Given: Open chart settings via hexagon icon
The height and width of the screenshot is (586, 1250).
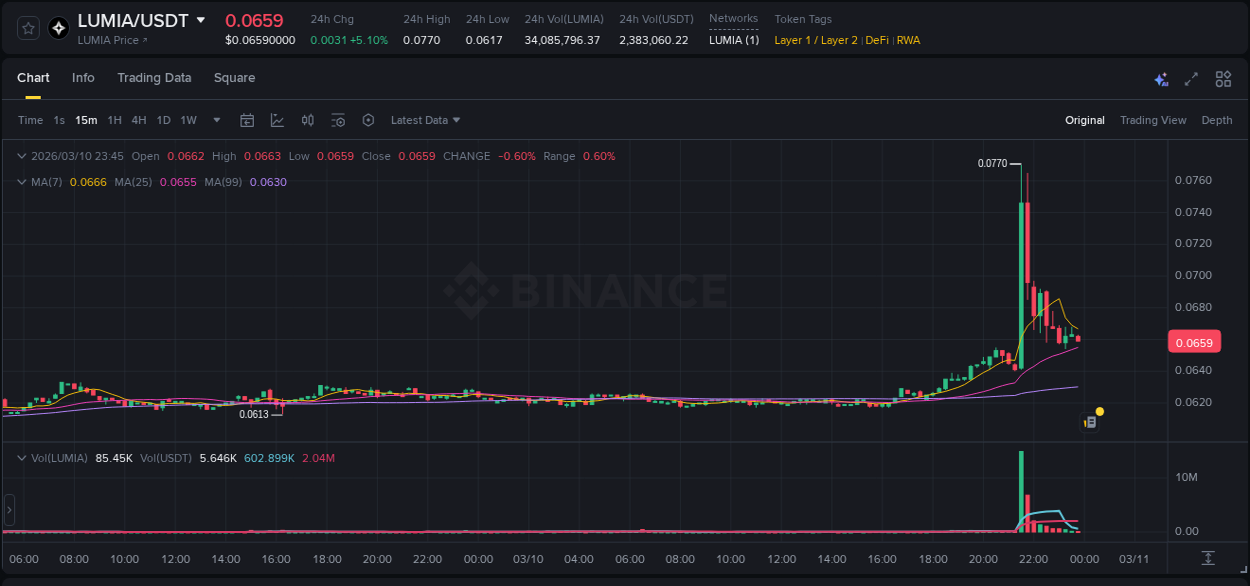Looking at the screenshot, I should click(368, 120).
